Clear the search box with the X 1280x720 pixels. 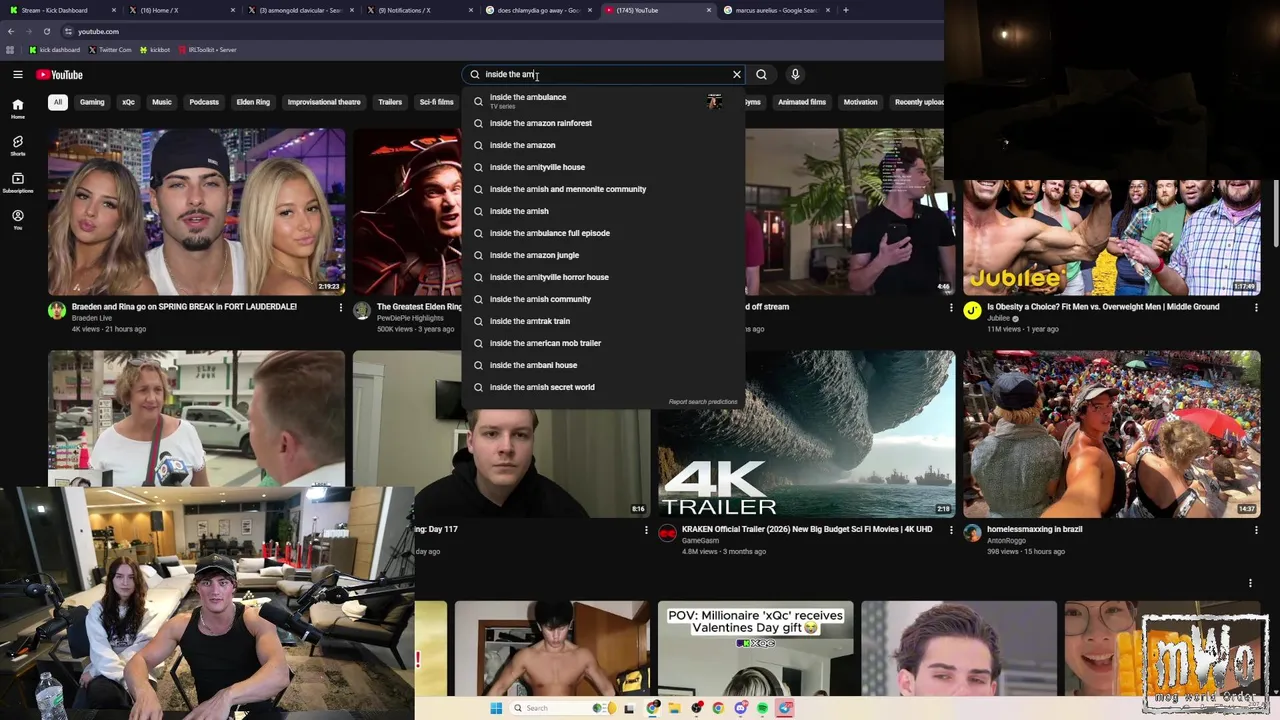[x=737, y=75]
